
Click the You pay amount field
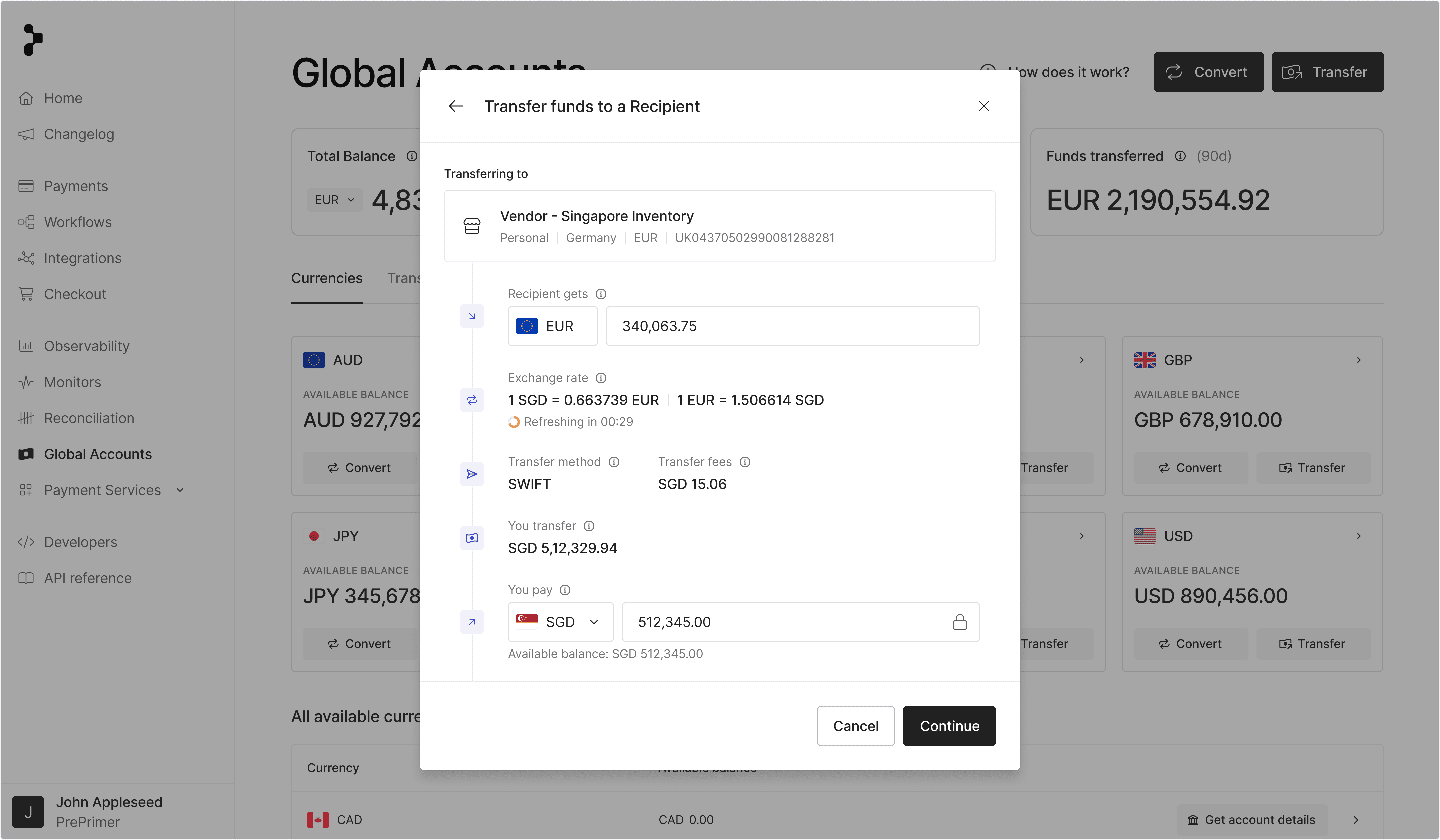783,622
